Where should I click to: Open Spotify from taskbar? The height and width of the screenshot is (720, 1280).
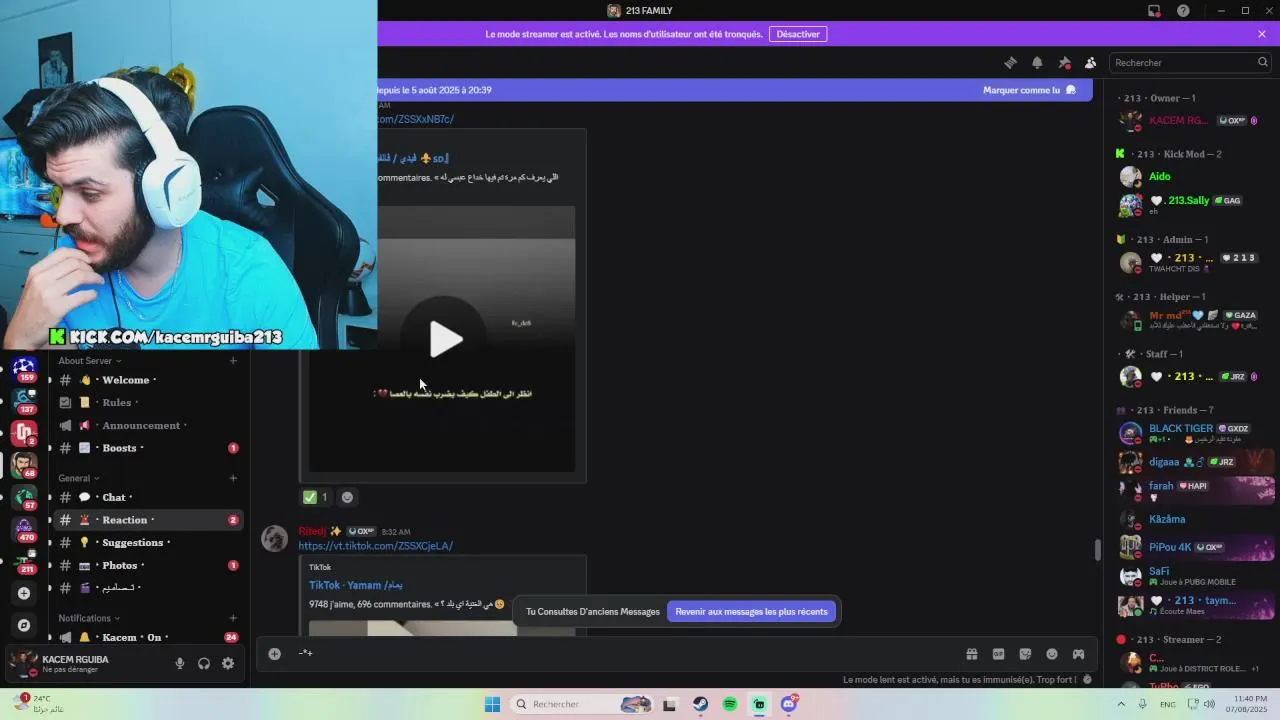coord(730,704)
